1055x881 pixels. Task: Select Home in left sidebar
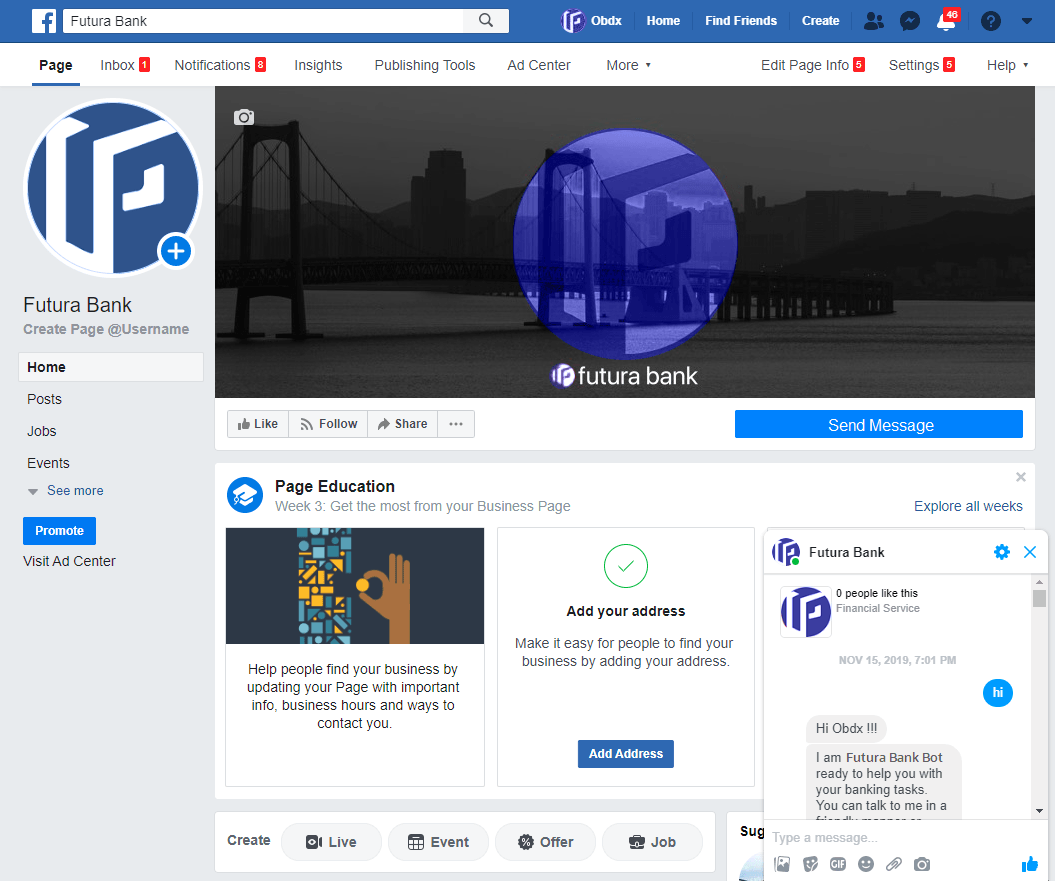point(111,367)
